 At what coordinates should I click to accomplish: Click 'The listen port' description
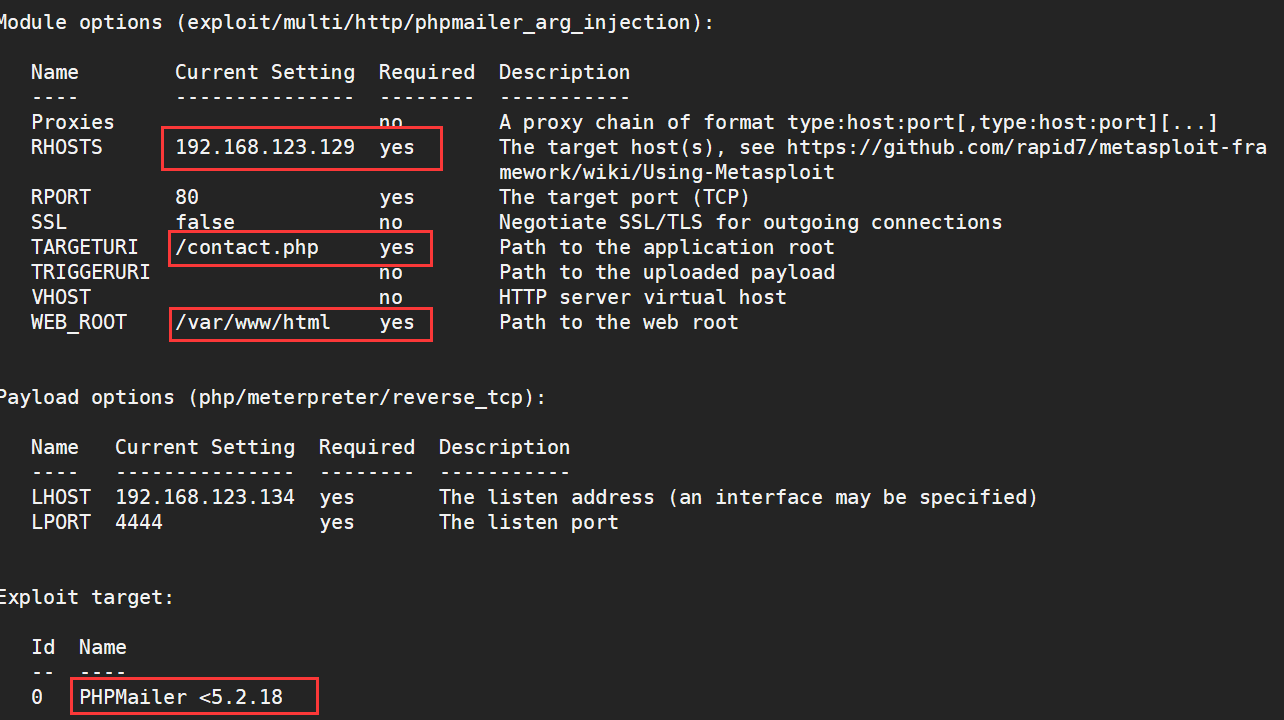(x=529, y=522)
